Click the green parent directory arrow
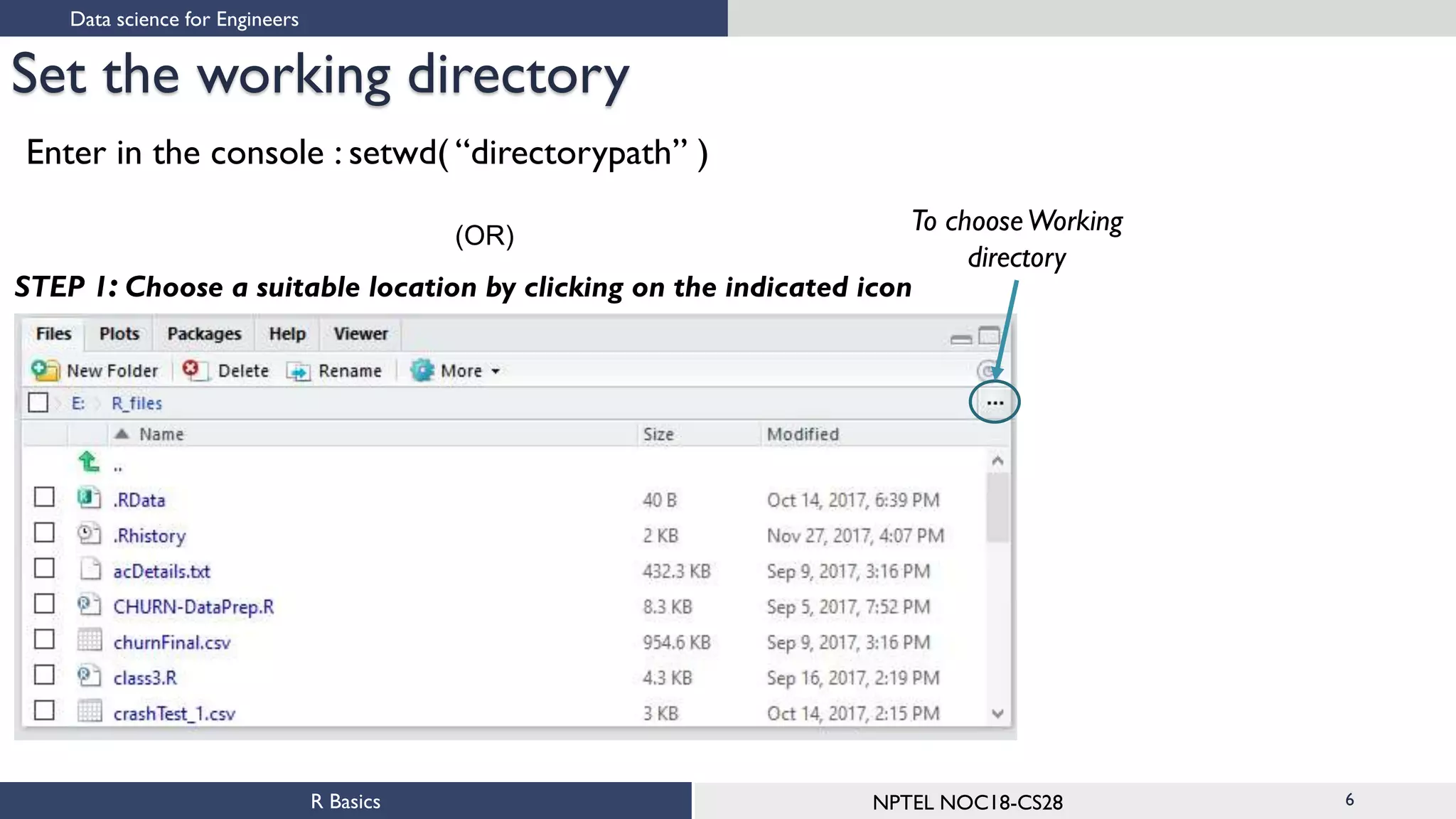 tap(89, 463)
